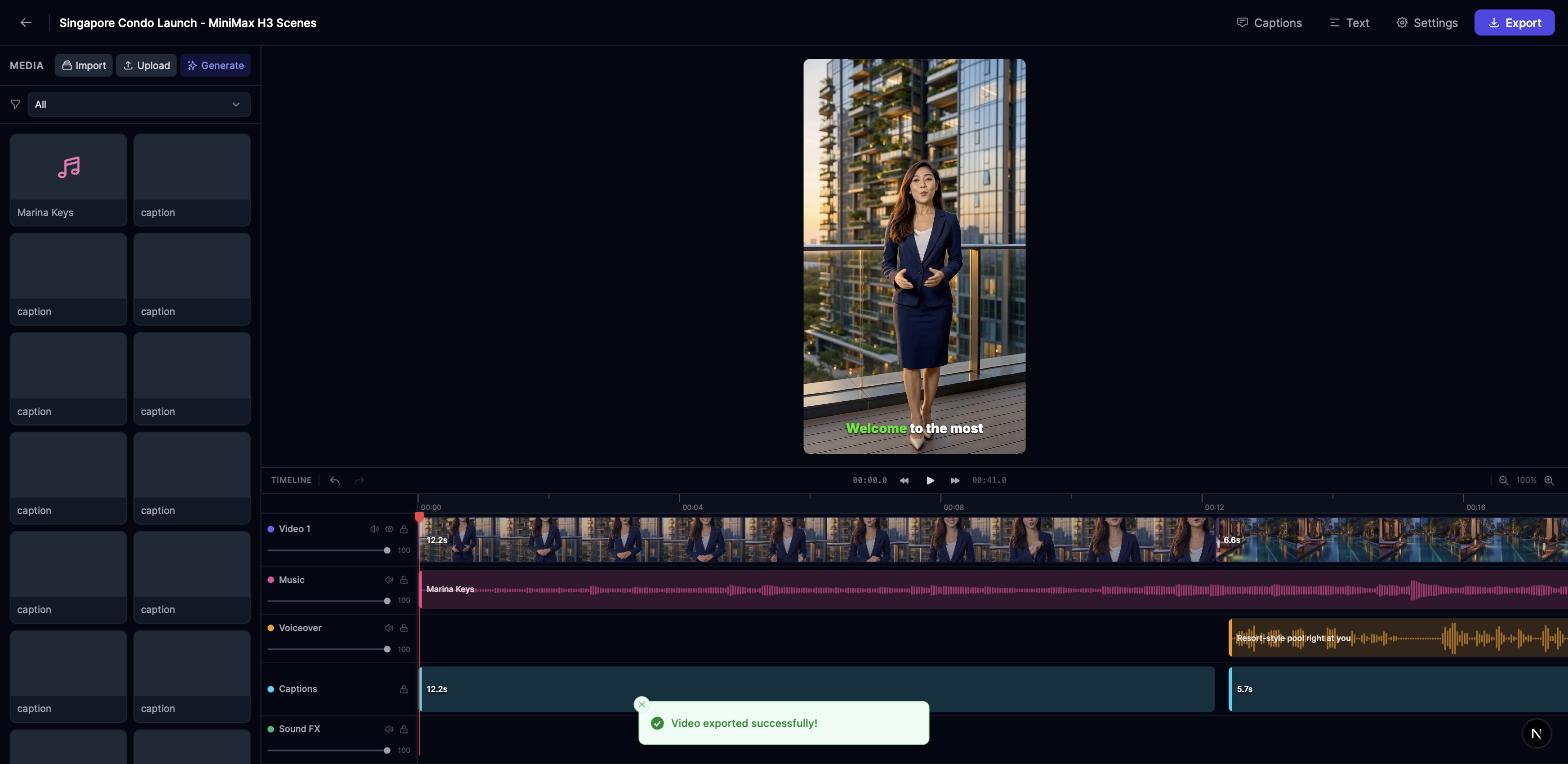This screenshot has width=1568, height=764.
Task: Click the red playhead marker at 00:00
Action: pos(419,517)
